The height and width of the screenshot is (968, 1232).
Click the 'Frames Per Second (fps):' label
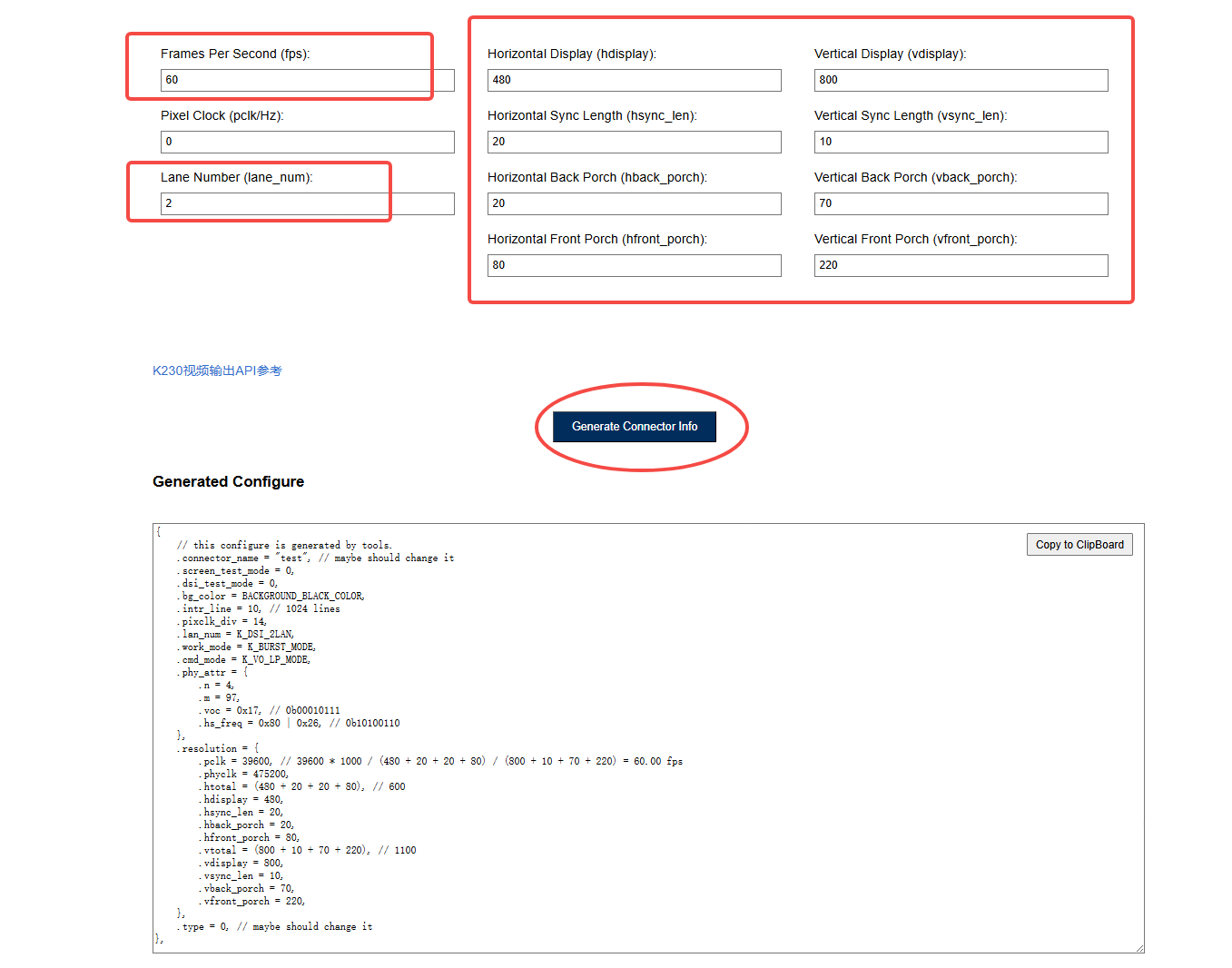235,54
